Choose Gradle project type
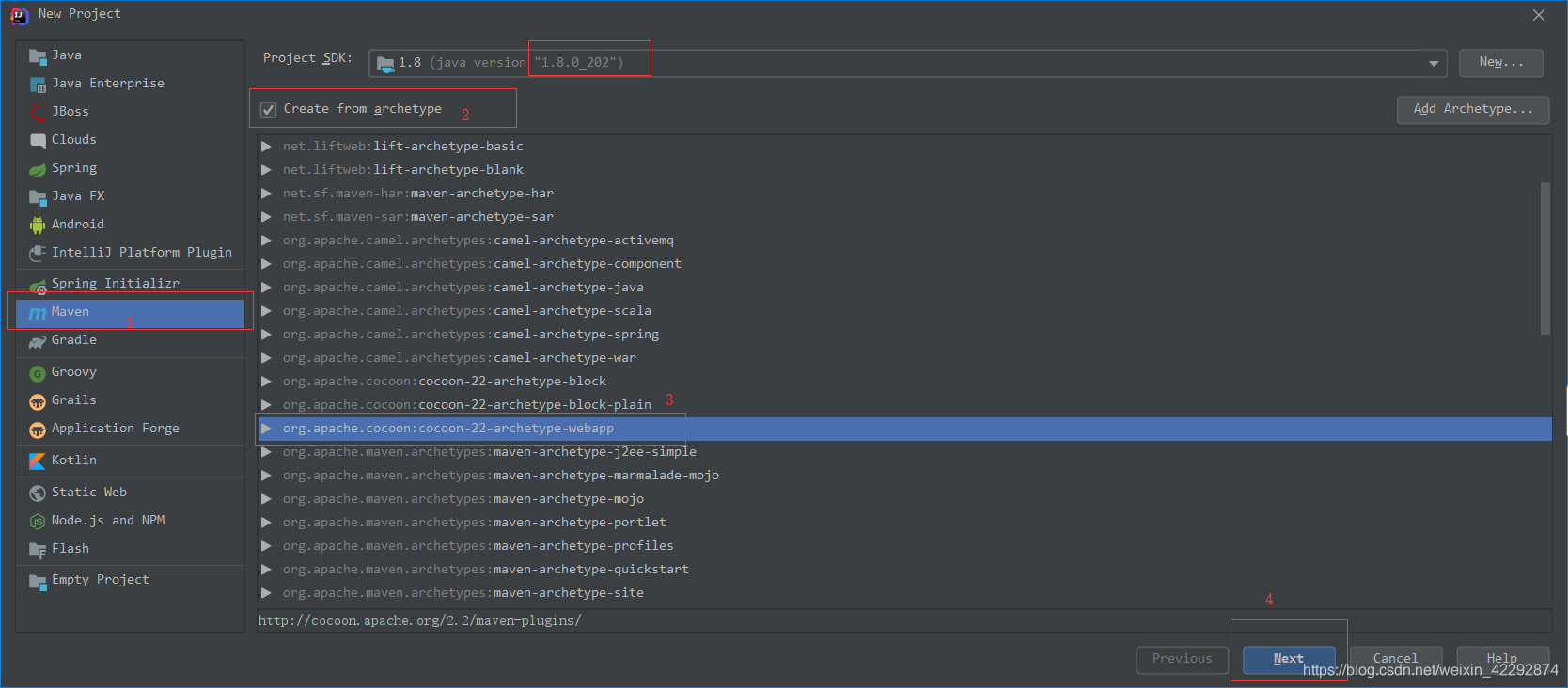The height and width of the screenshot is (688, 1568). pos(130,340)
